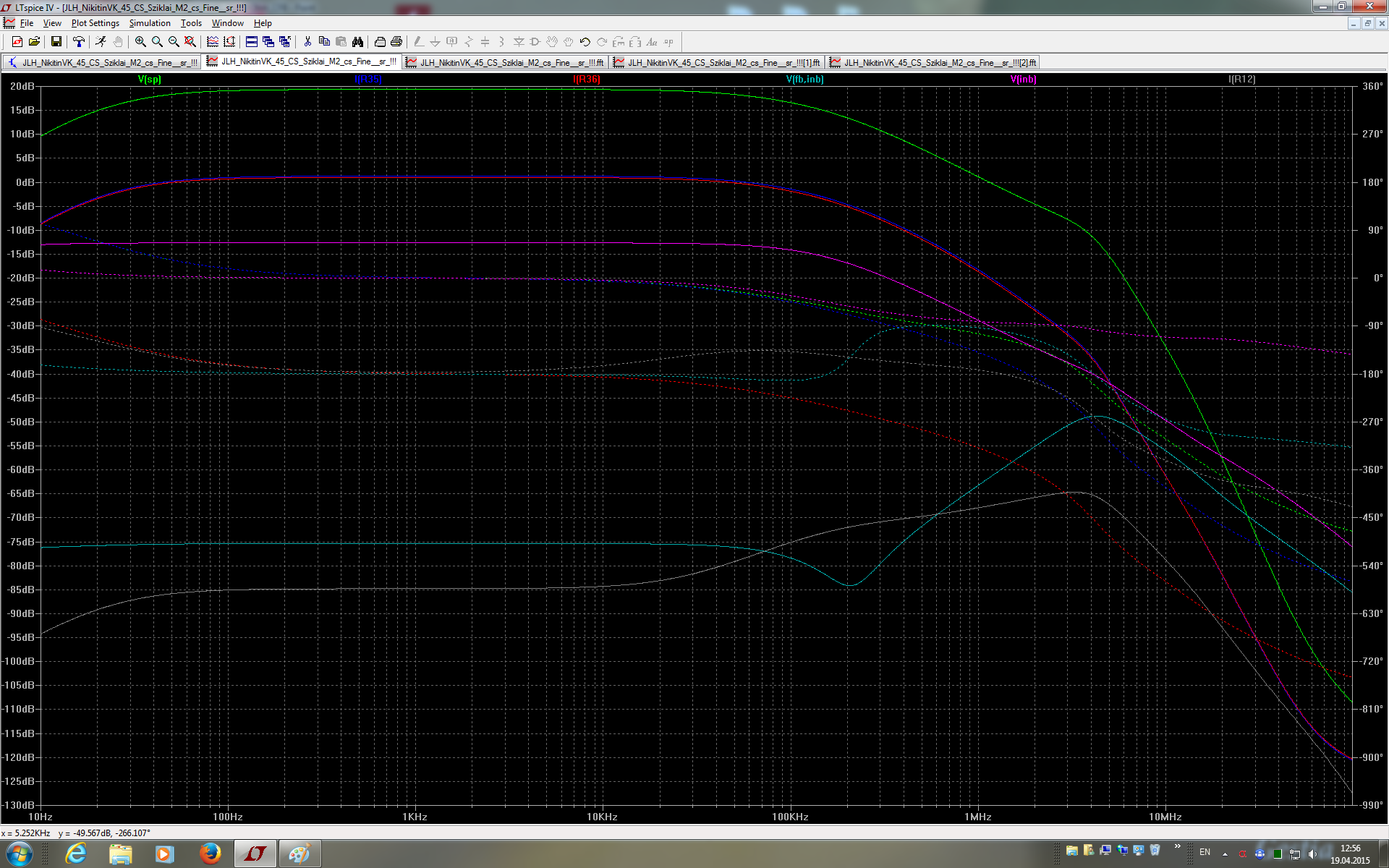This screenshot has height=868, width=1389.
Task: Click the Zoom Out magnifier icon
Action: coord(174,42)
